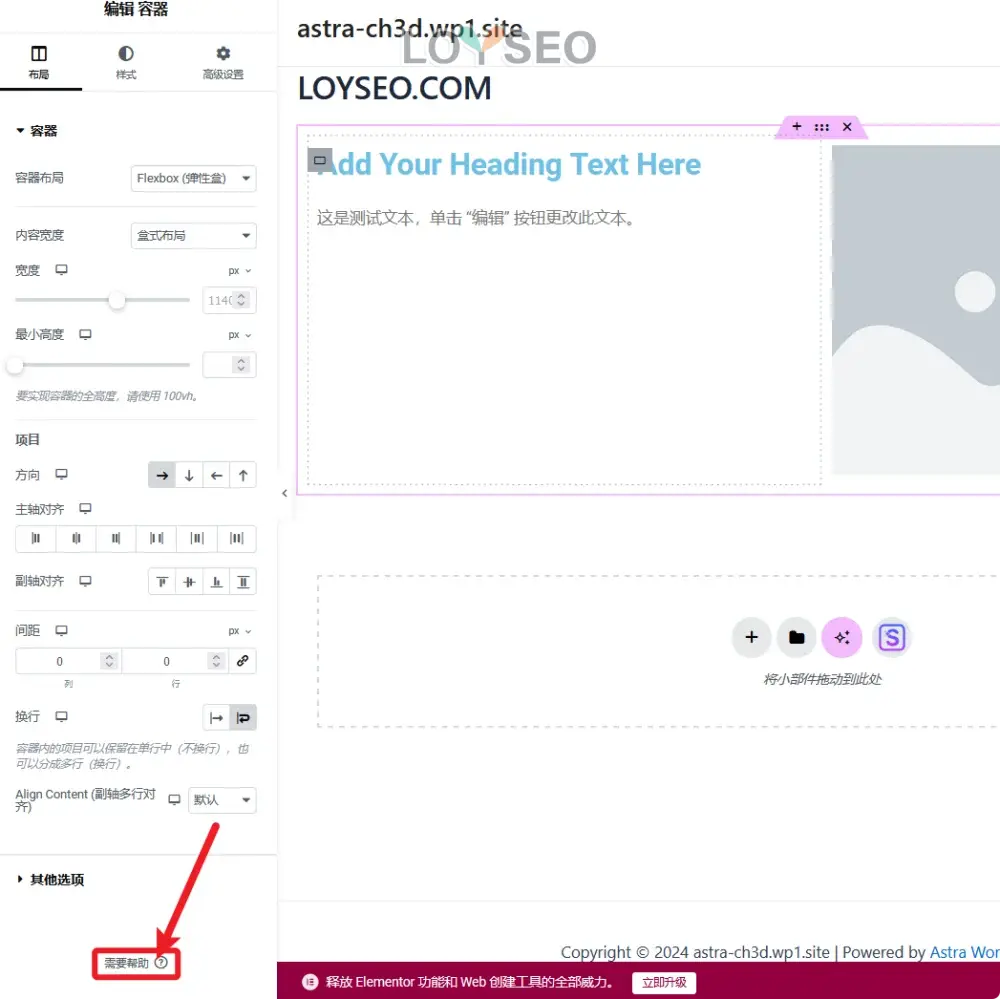Open the 样式 (Style) tab
1000x999 pixels.
point(126,62)
